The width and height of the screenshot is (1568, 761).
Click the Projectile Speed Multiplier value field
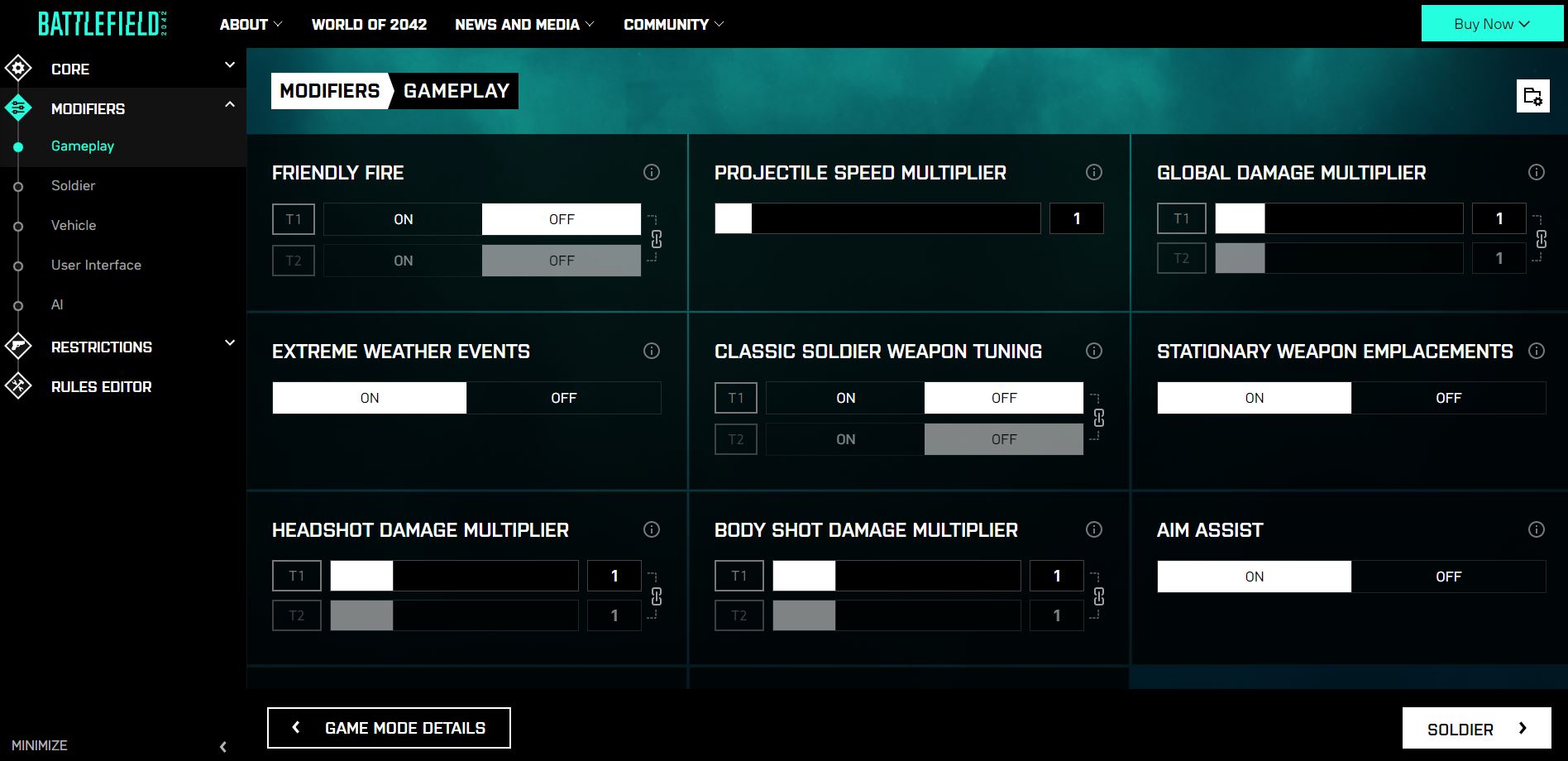tap(1077, 218)
